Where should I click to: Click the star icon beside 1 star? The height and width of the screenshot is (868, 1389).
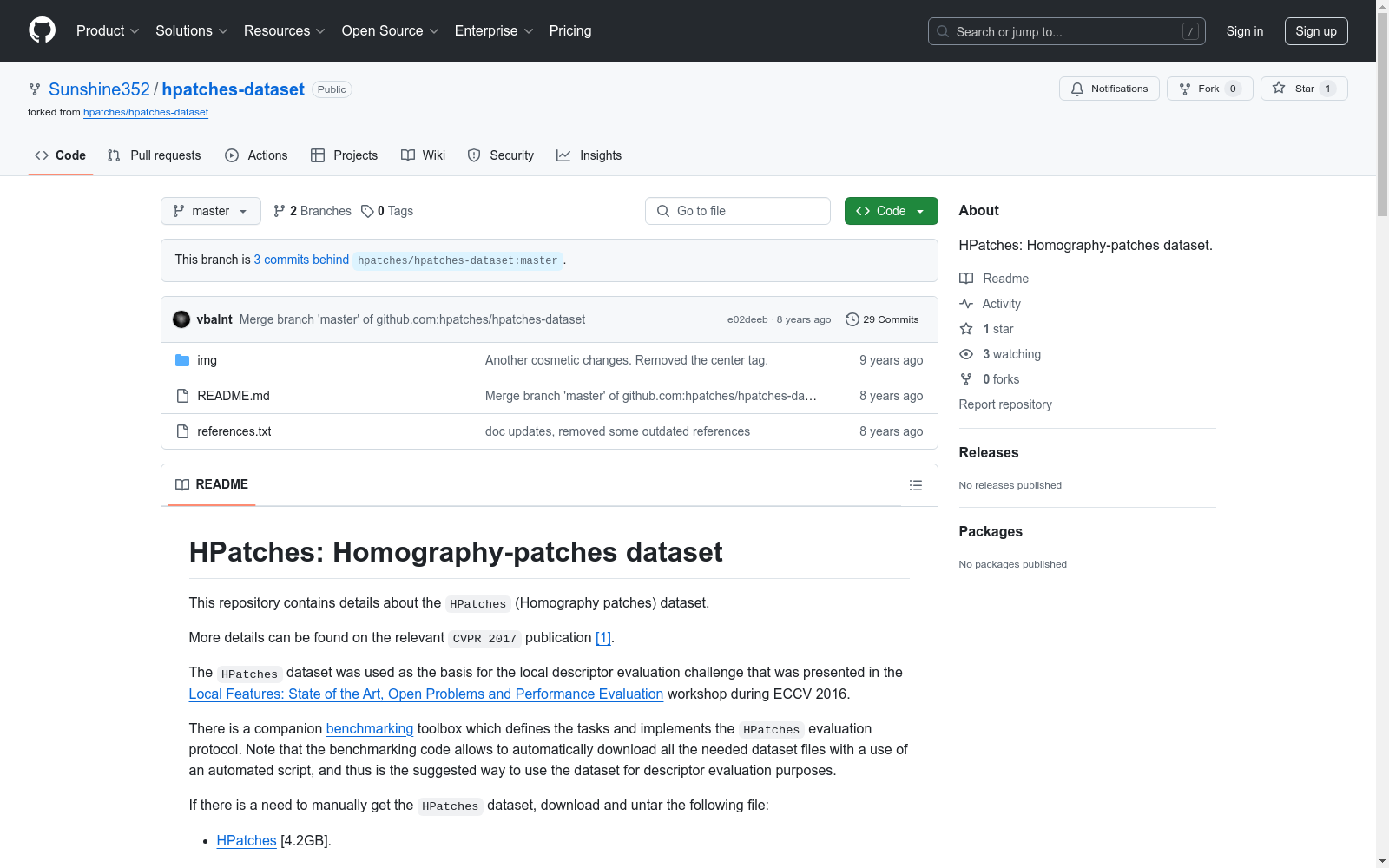[966, 329]
